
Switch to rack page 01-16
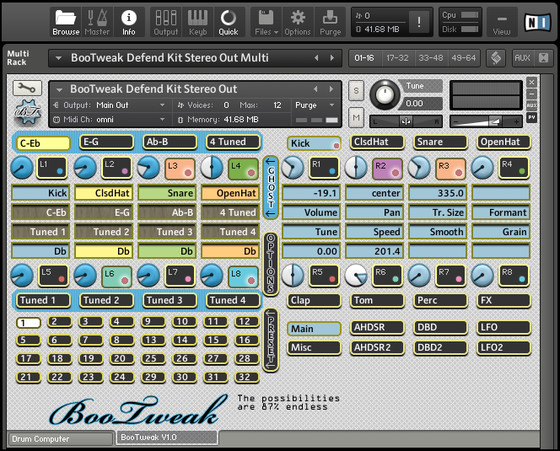coord(365,58)
